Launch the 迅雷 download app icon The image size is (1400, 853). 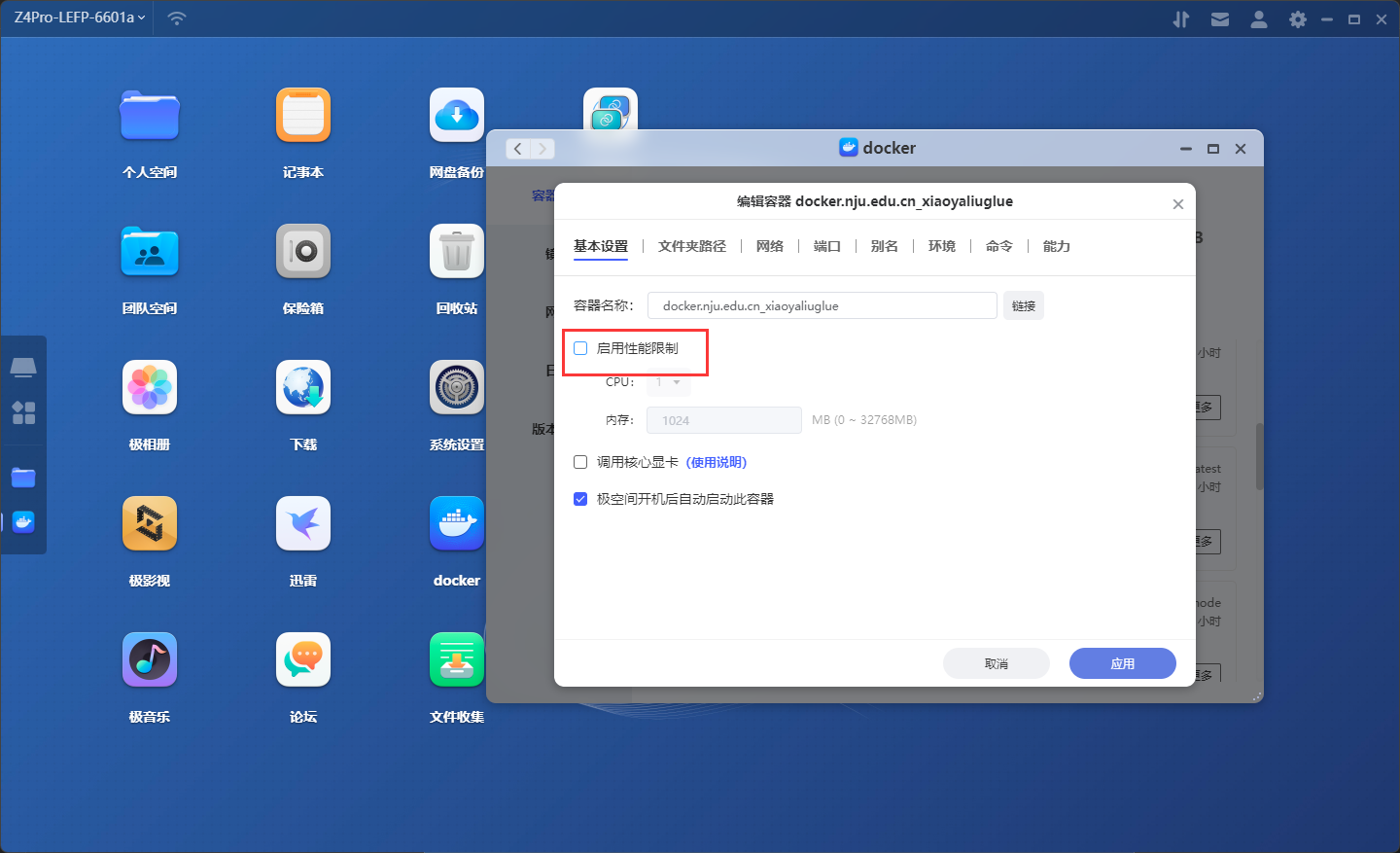pyautogui.click(x=303, y=524)
